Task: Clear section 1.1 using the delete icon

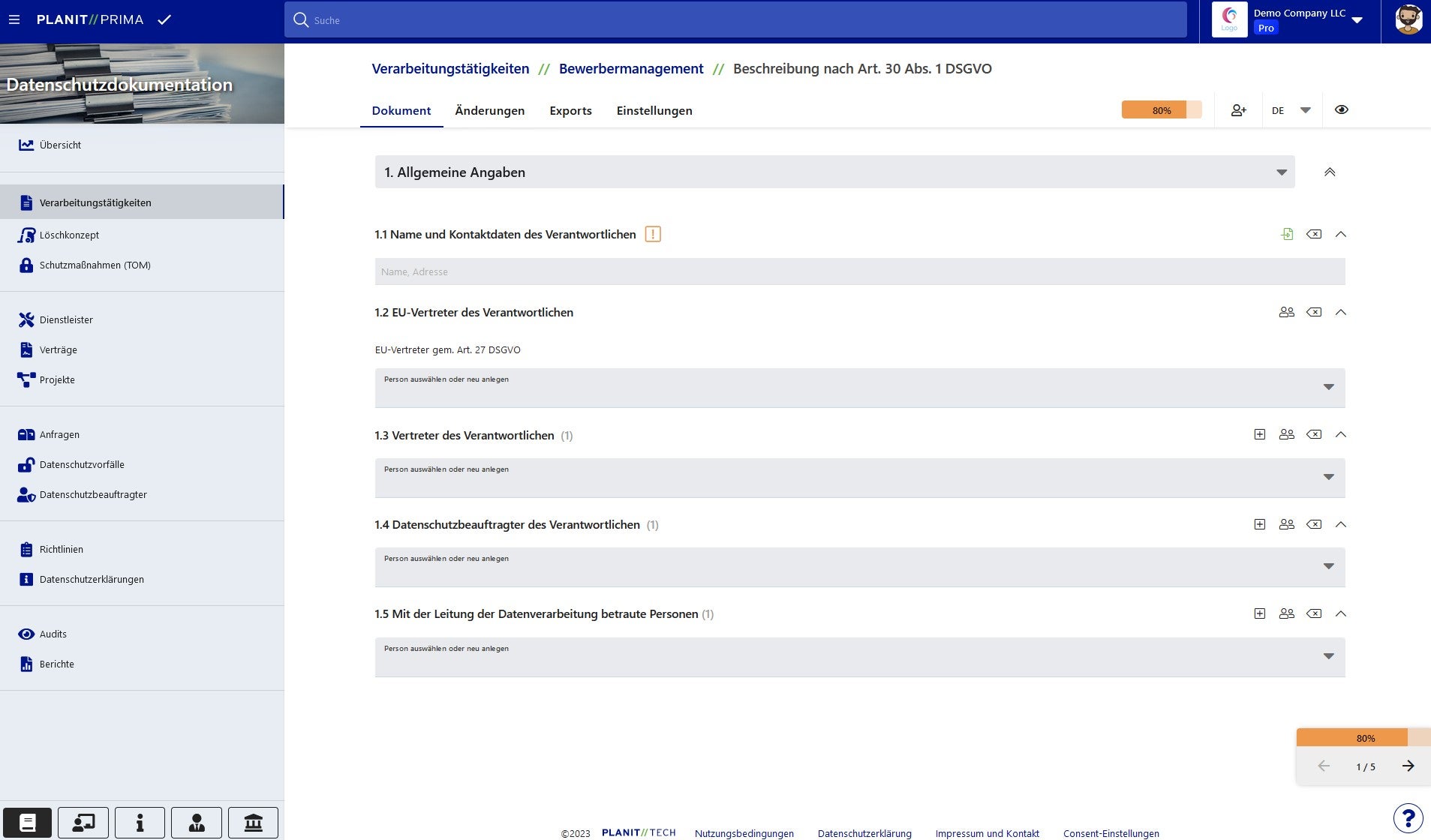Action: [1314, 234]
